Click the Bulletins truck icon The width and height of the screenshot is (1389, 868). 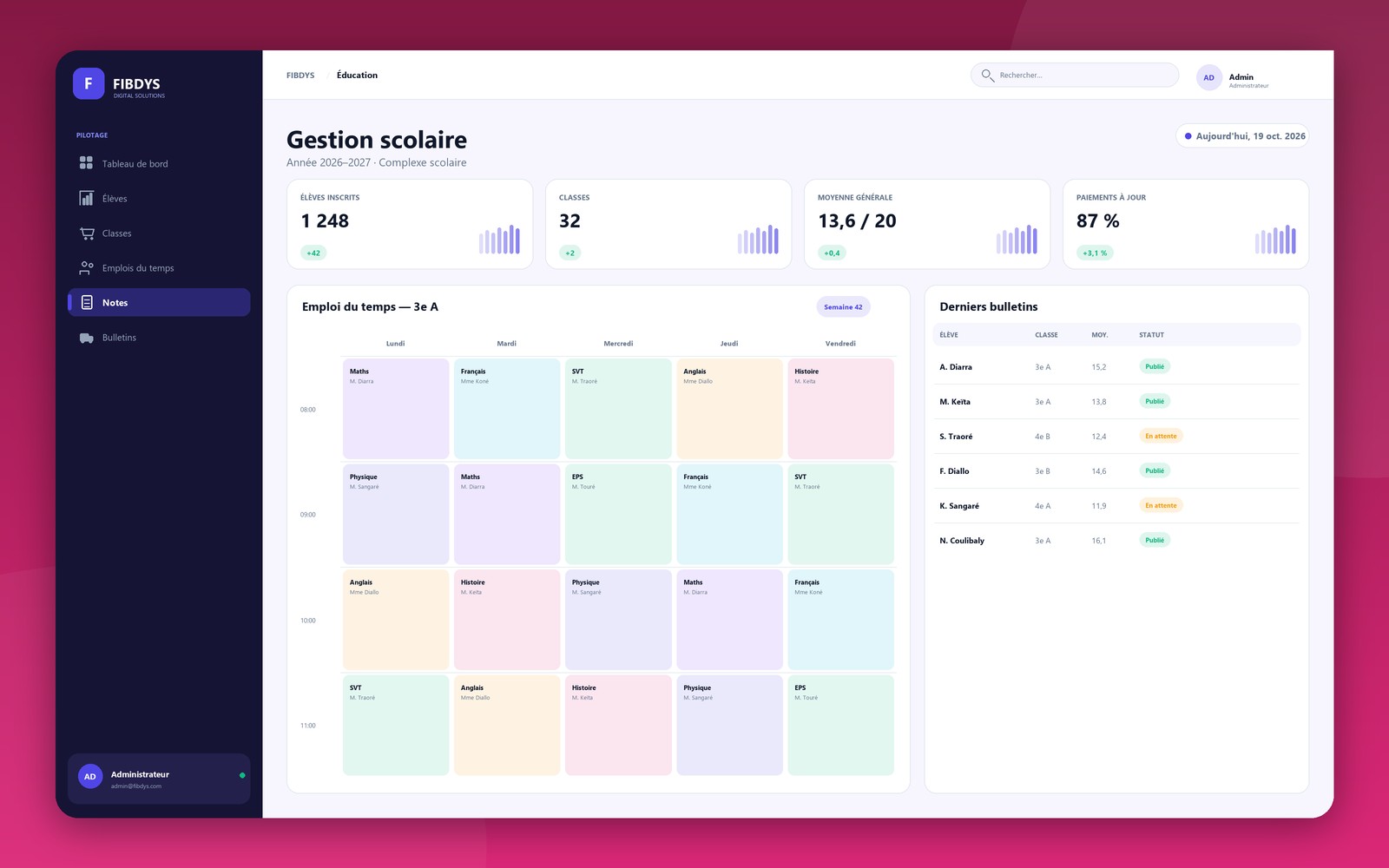pos(86,338)
